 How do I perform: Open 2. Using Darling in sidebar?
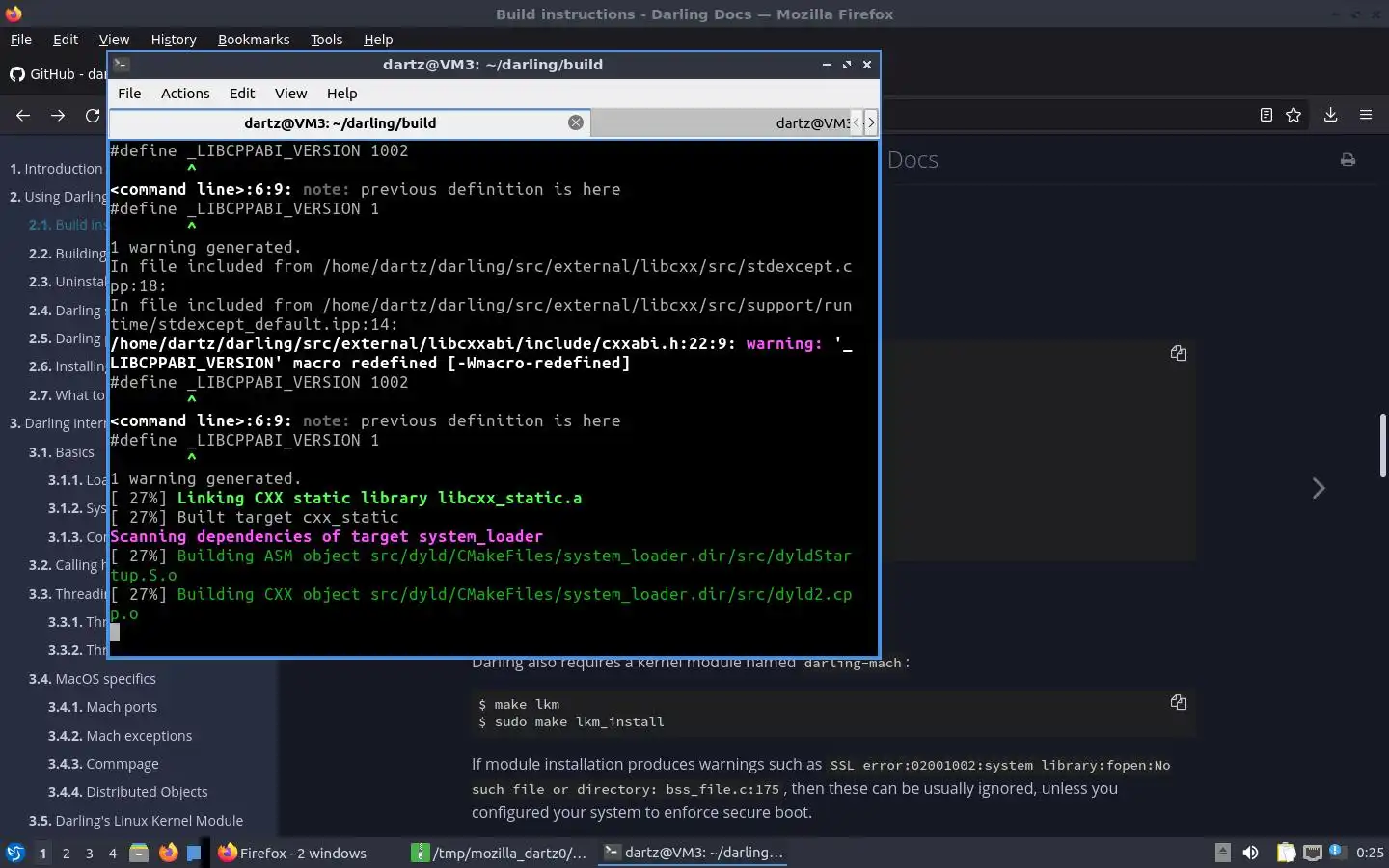click(x=58, y=197)
